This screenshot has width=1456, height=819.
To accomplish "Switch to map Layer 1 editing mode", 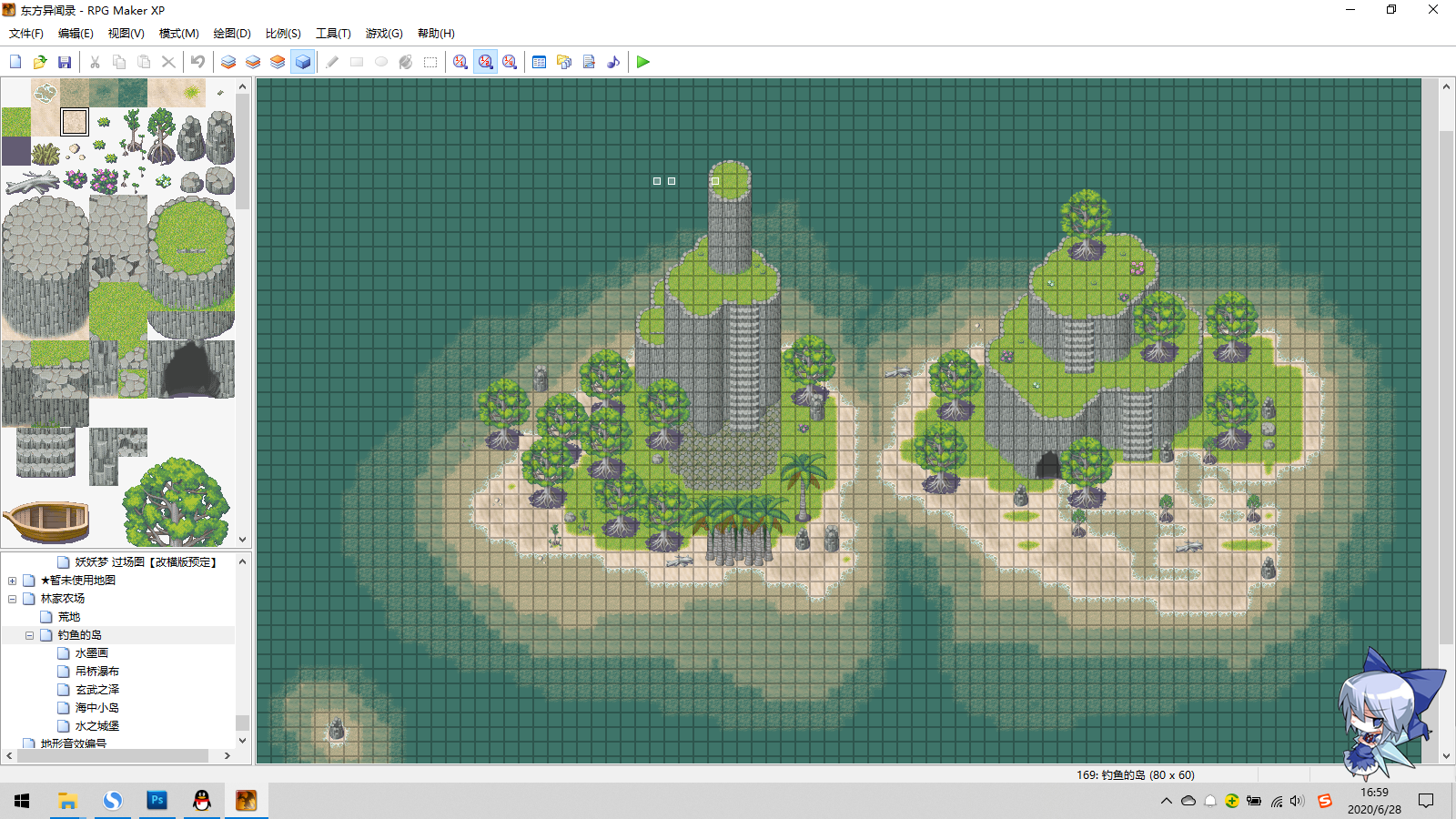I will point(228,62).
